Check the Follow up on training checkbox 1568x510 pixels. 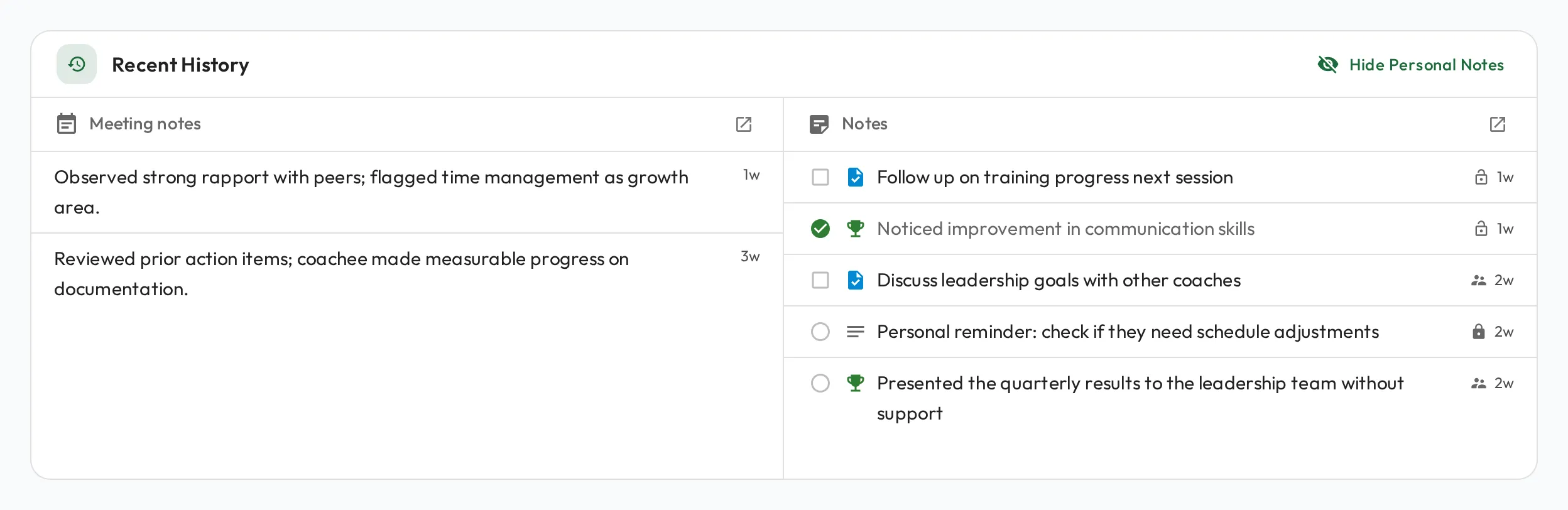point(820,177)
